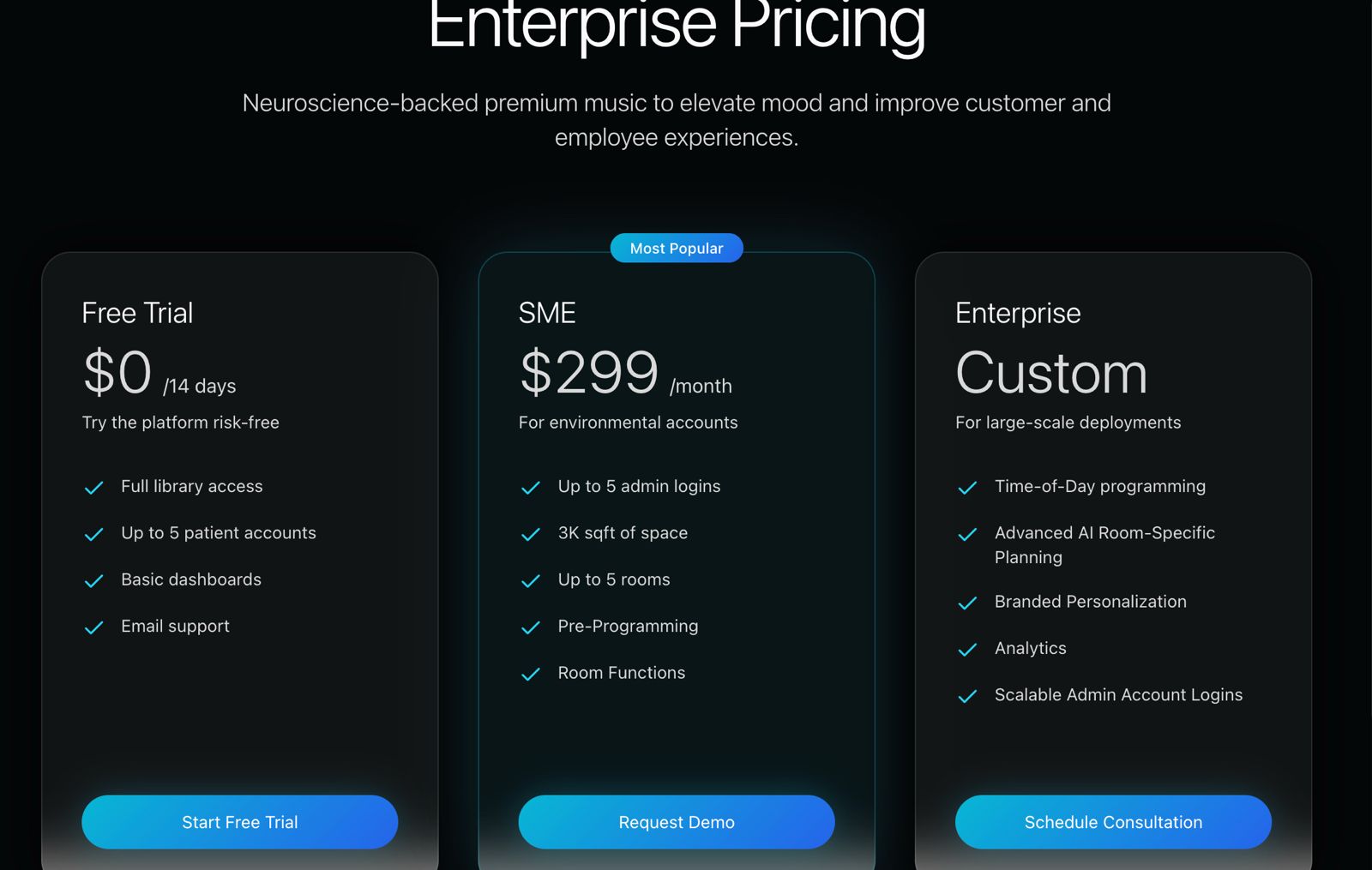Click the Email support checkmark icon
The width and height of the screenshot is (1372, 870).
[x=94, y=627]
